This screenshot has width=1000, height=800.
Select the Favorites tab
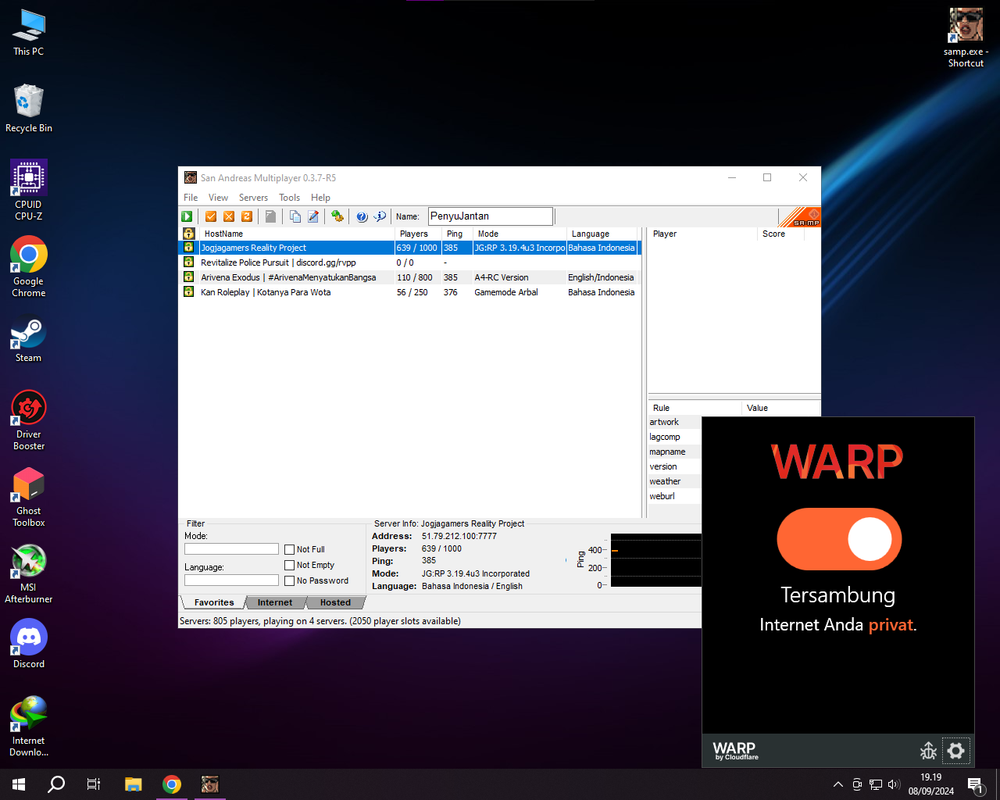[x=214, y=602]
